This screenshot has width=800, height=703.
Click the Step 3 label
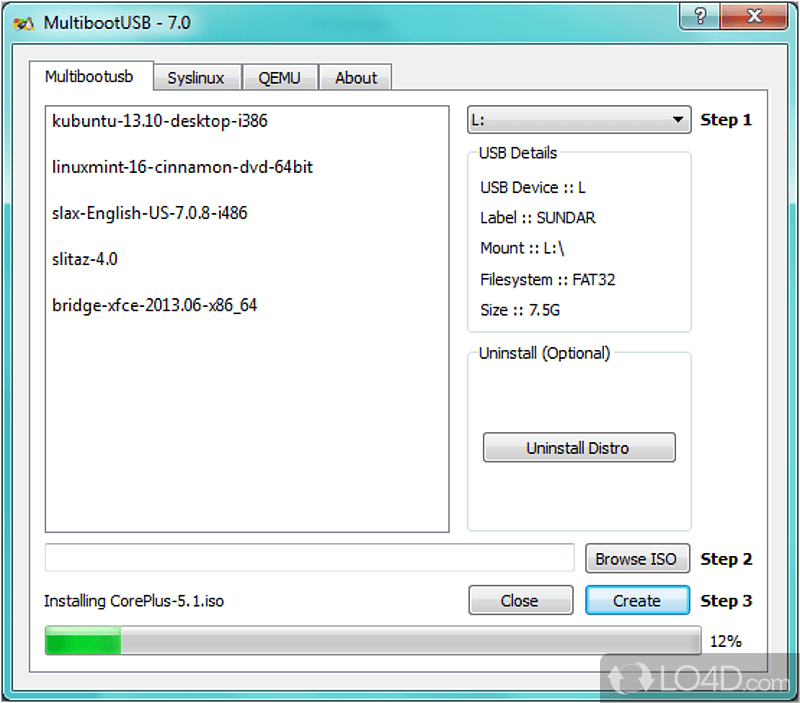726,601
